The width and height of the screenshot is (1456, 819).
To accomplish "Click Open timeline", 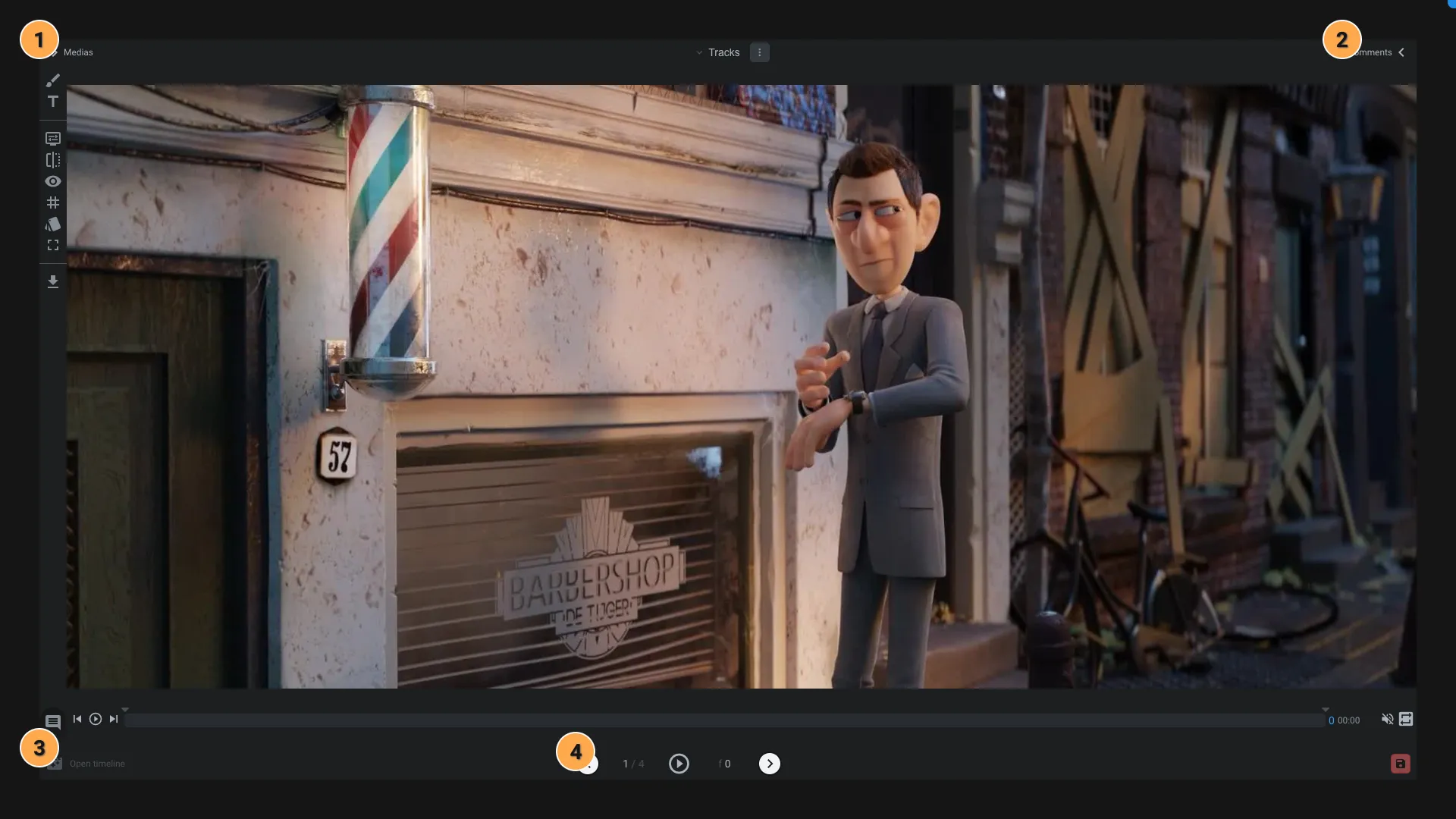I will 97,764.
